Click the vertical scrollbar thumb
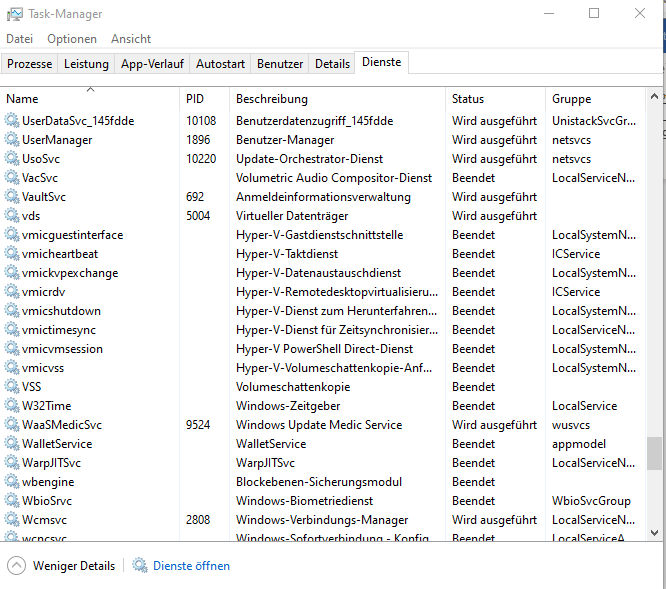The width and height of the screenshot is (666, 589). [654, 453]
